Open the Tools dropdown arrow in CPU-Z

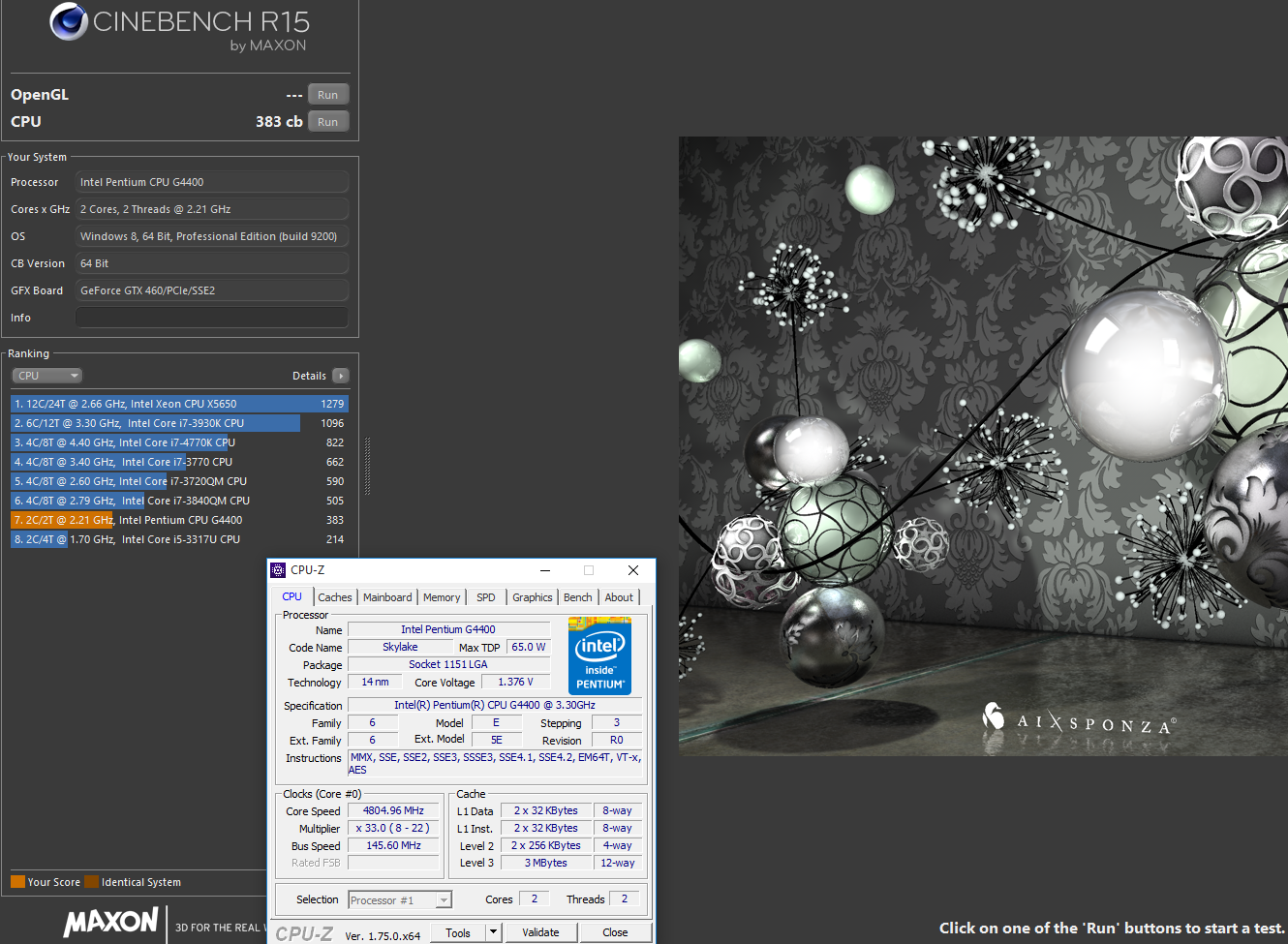point(493,932)
